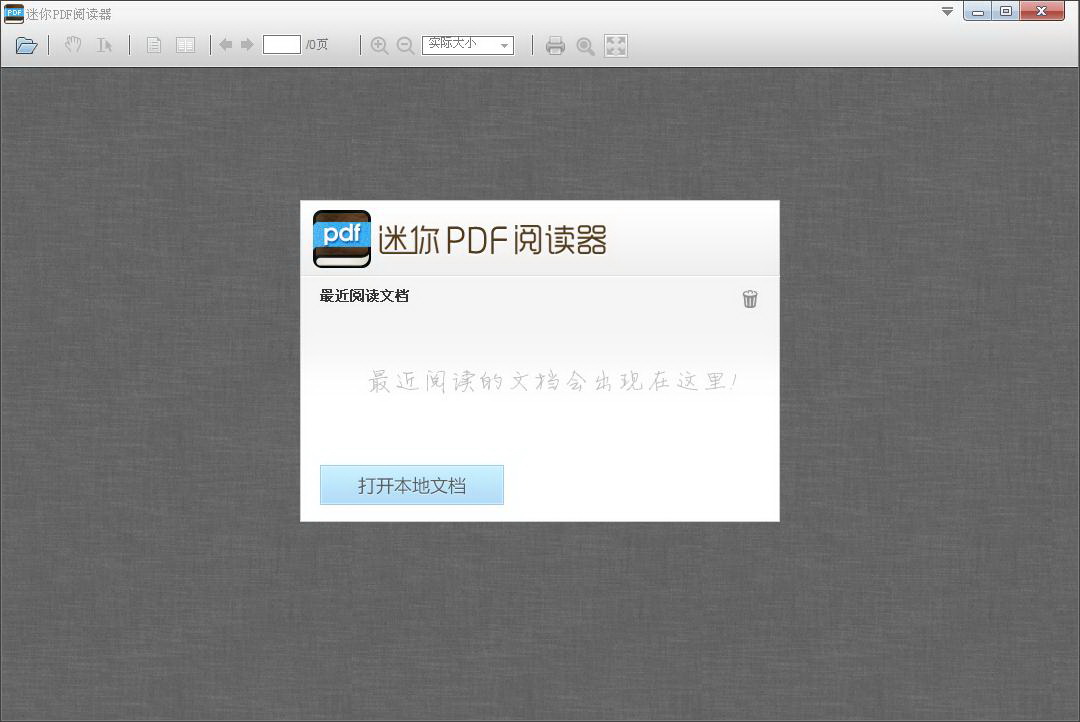Zoom in with magnifier plus icon
The image size is (1080, 722).
379,45
